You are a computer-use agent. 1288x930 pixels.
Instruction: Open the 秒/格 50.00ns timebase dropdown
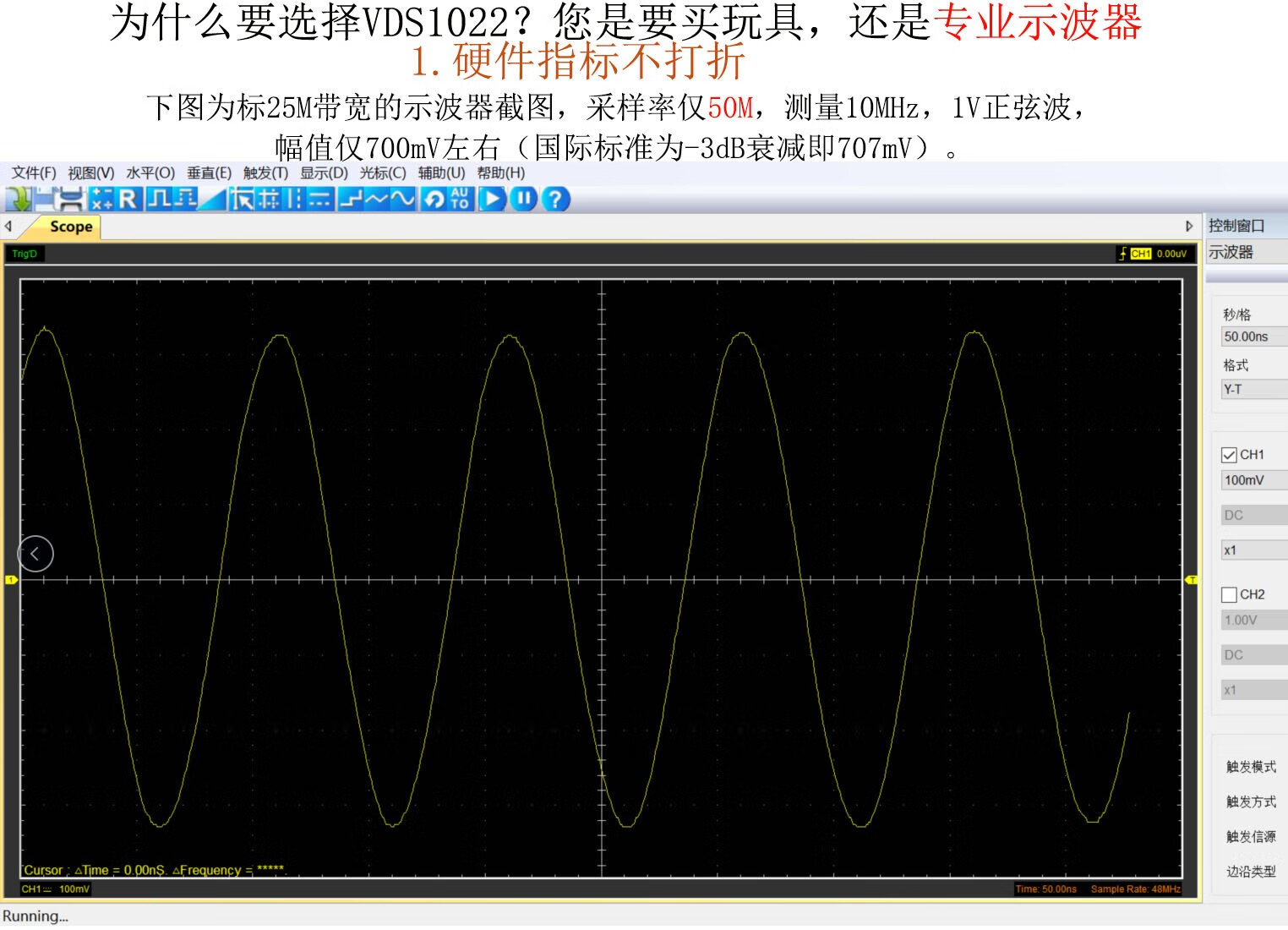1254,336
